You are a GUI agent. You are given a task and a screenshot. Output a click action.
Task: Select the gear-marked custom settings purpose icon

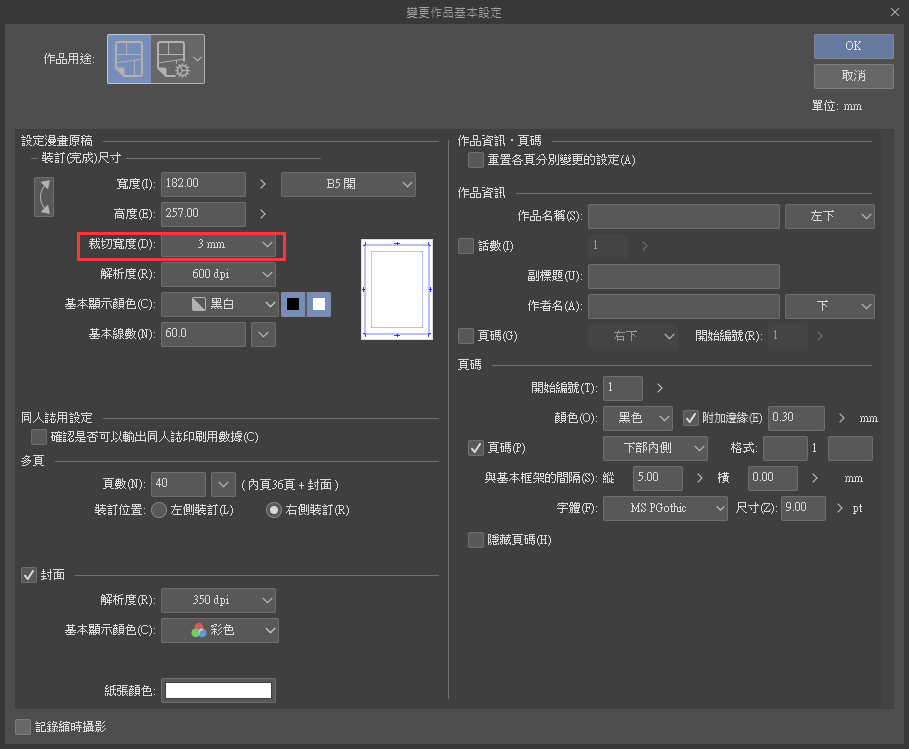(x=173, y=59)
